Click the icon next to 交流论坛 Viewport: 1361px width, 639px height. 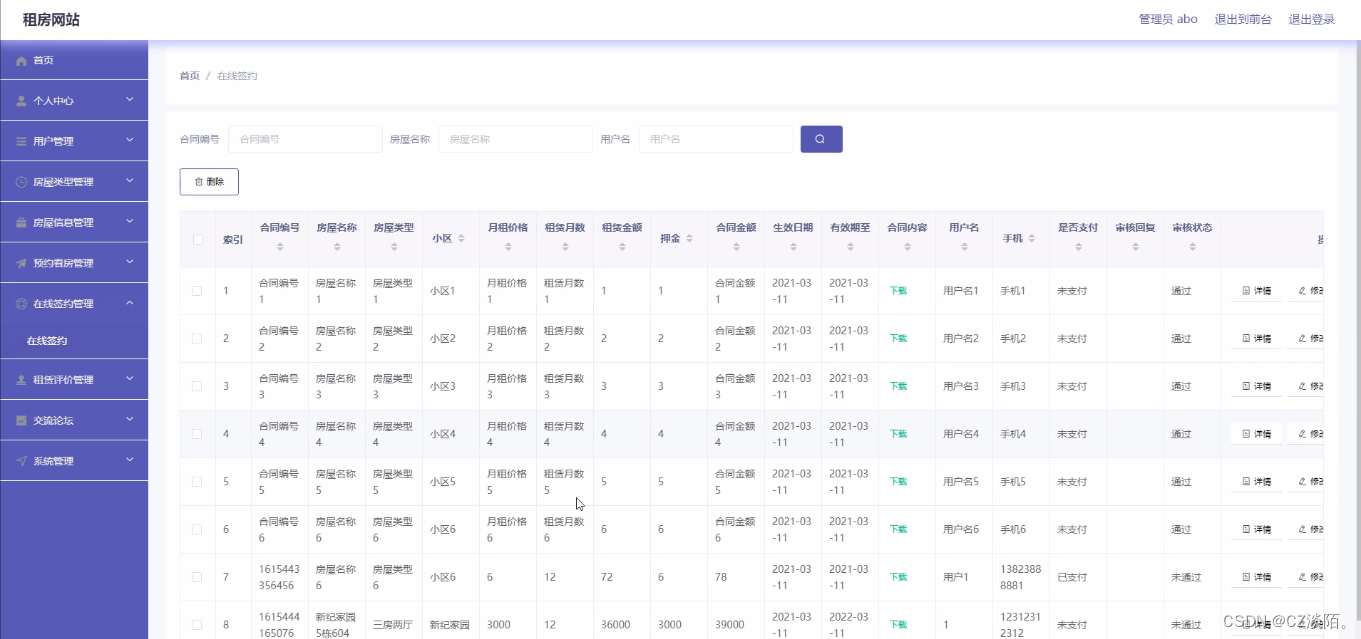tap(22, 421)
